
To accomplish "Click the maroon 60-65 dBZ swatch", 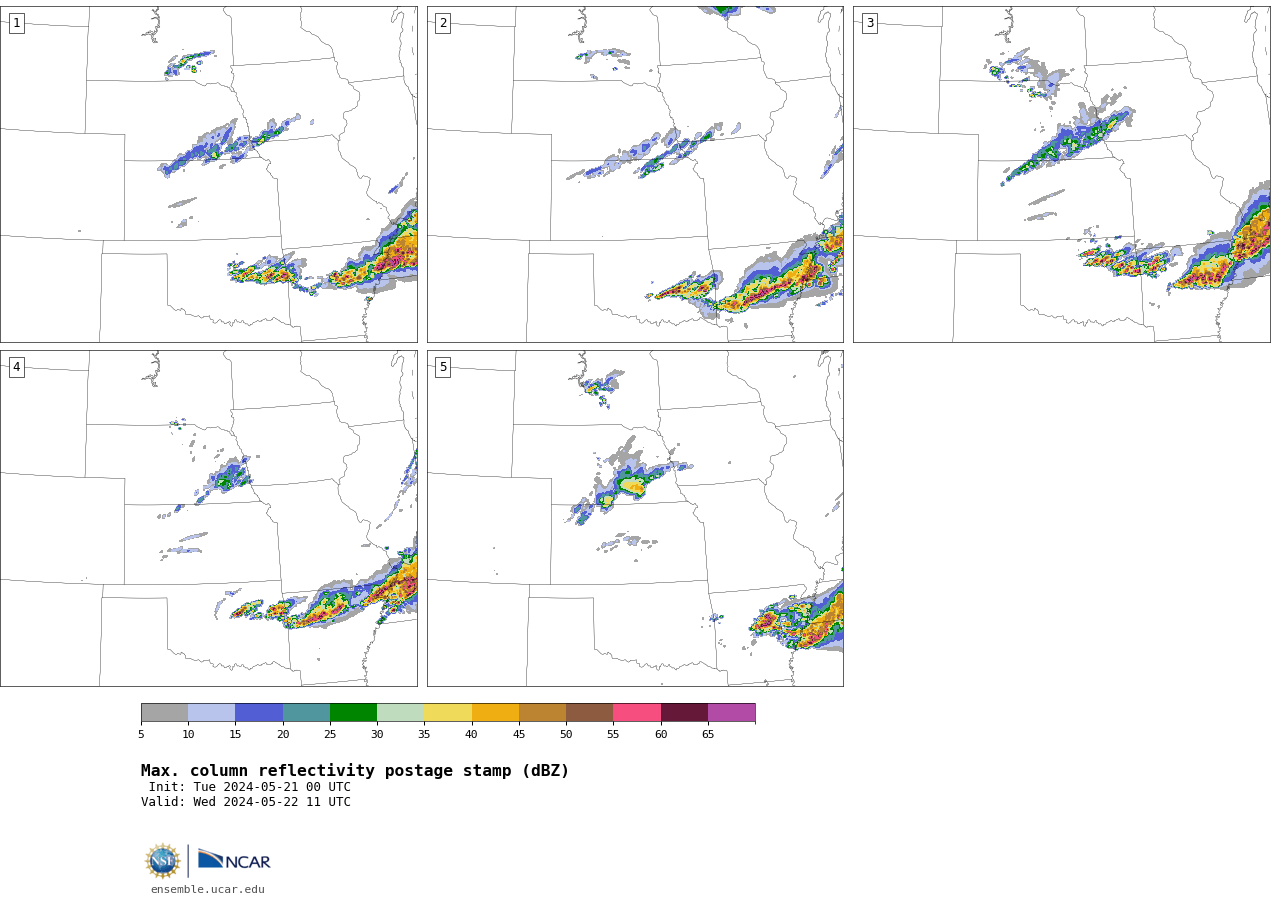I will pos(684,713).
